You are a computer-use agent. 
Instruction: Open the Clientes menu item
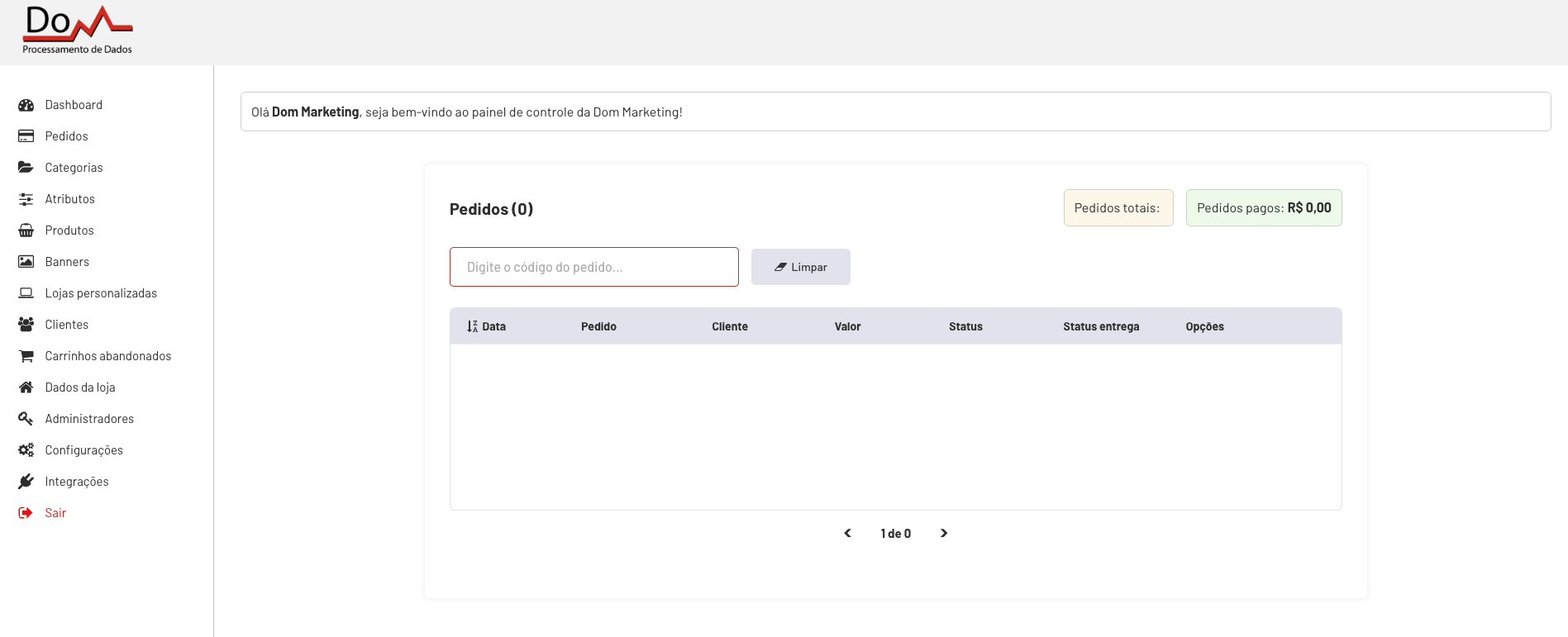66,325
